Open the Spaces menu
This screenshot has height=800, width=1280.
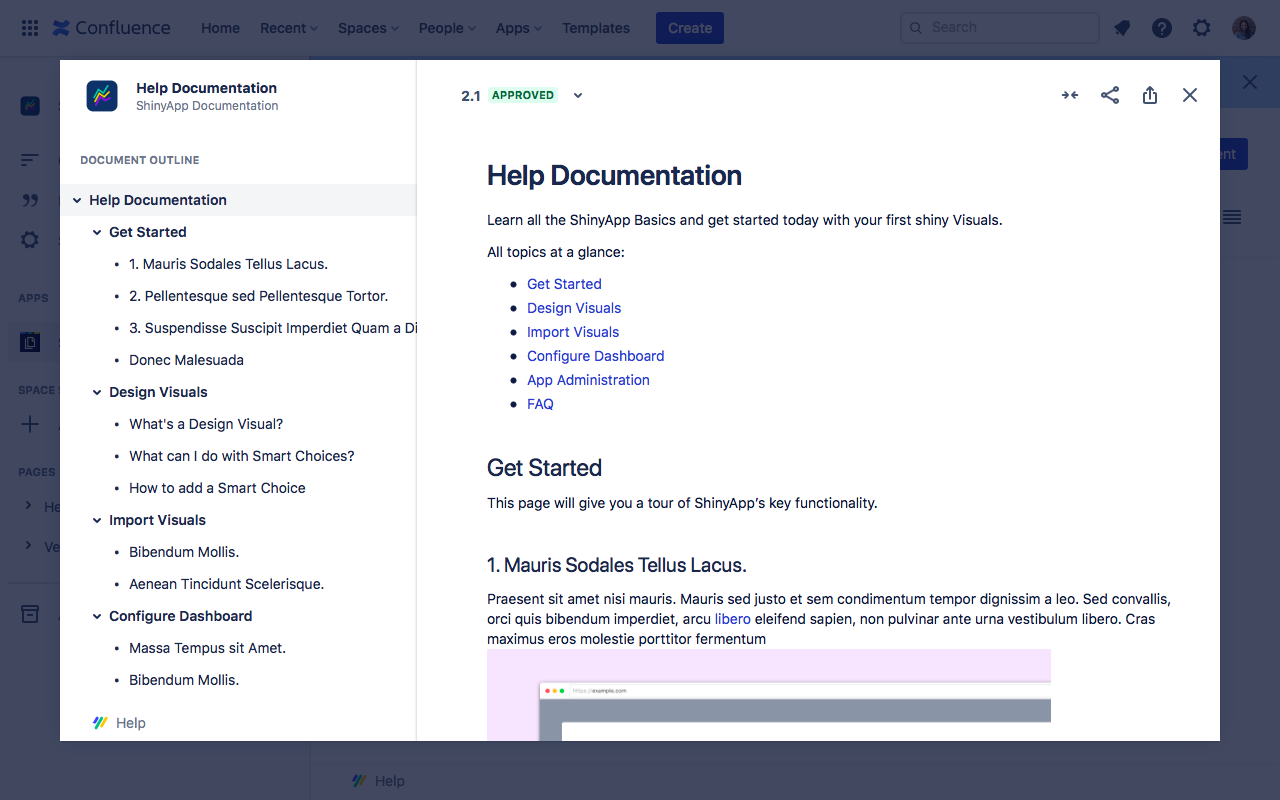point(368,28)
